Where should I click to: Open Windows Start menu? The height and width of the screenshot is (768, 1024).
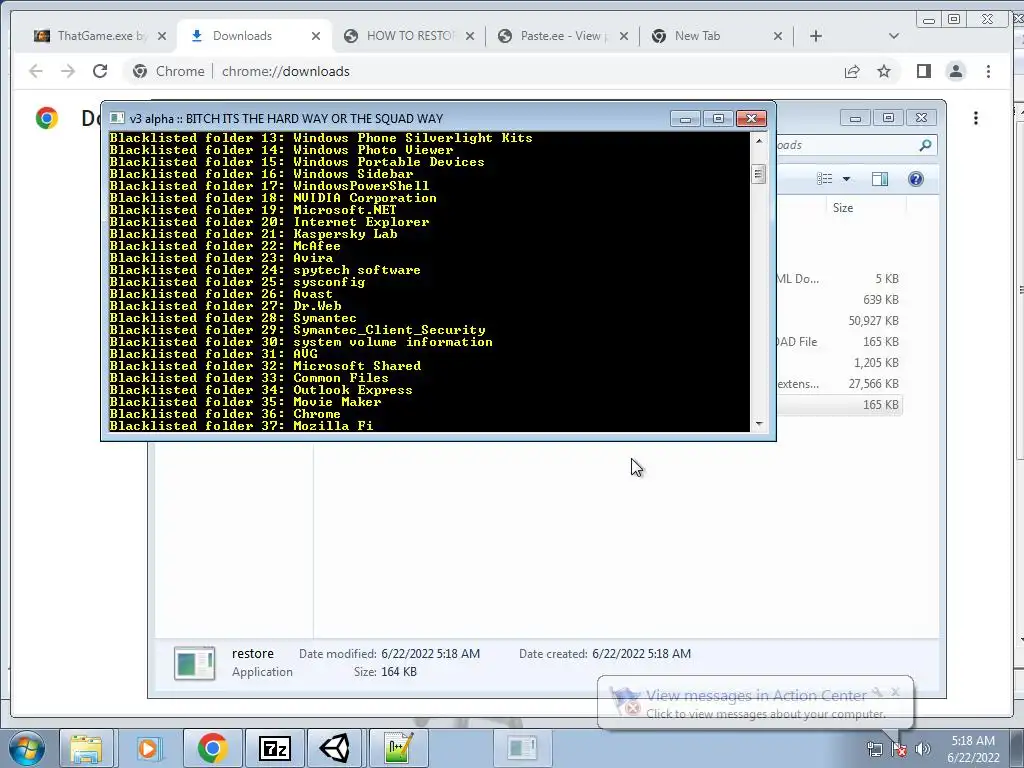pos(26,748)
